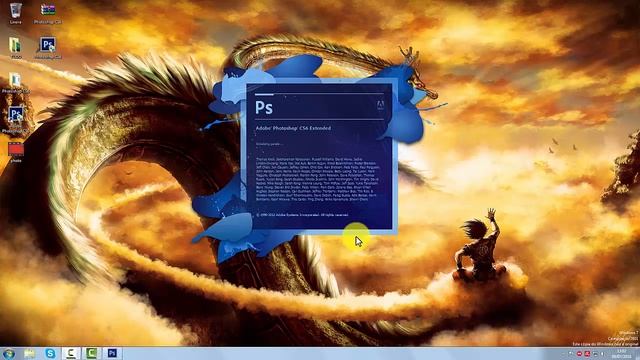
Task: Click the copyright line on the splash screen
Action: 302,215
